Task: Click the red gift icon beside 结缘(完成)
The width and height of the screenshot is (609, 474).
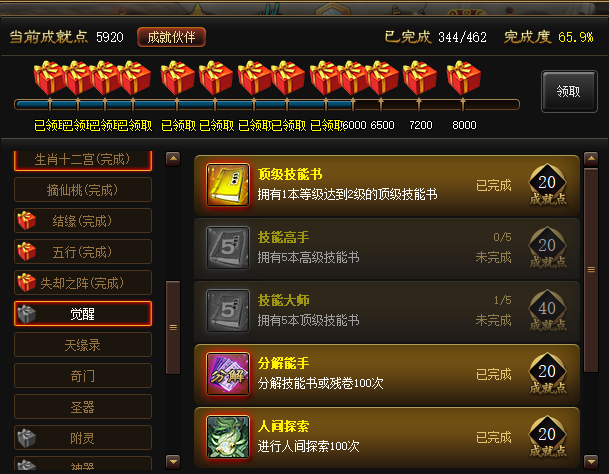Action: [x=26, y=220]
